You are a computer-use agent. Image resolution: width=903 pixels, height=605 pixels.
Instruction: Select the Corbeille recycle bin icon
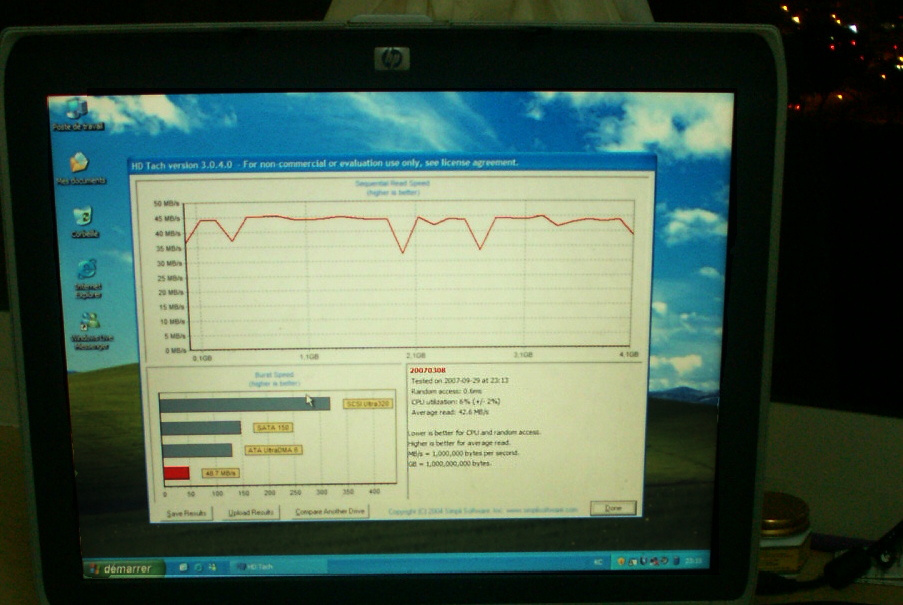tap(85, 222)
